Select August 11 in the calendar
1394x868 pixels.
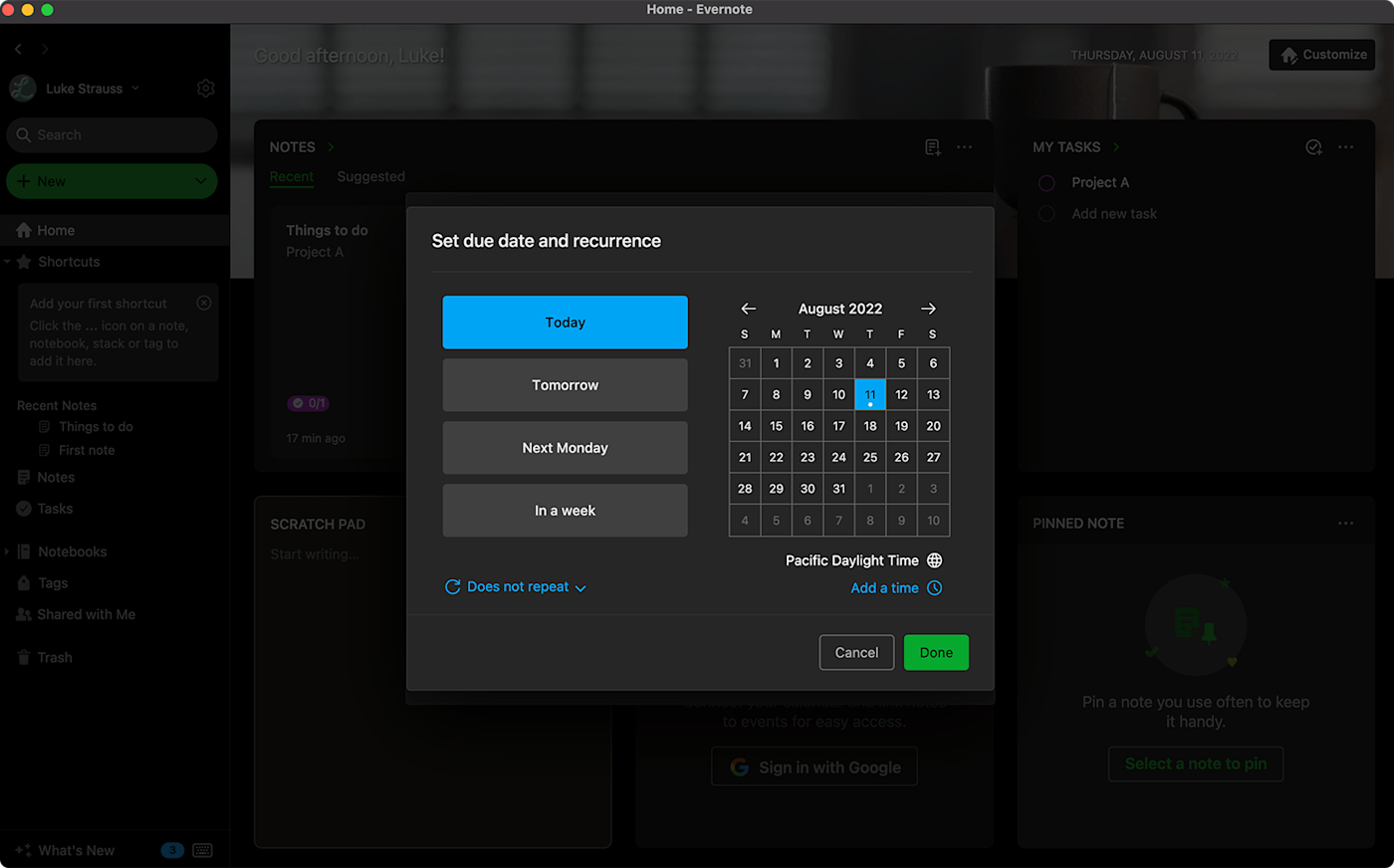click(x=870, y=395)
